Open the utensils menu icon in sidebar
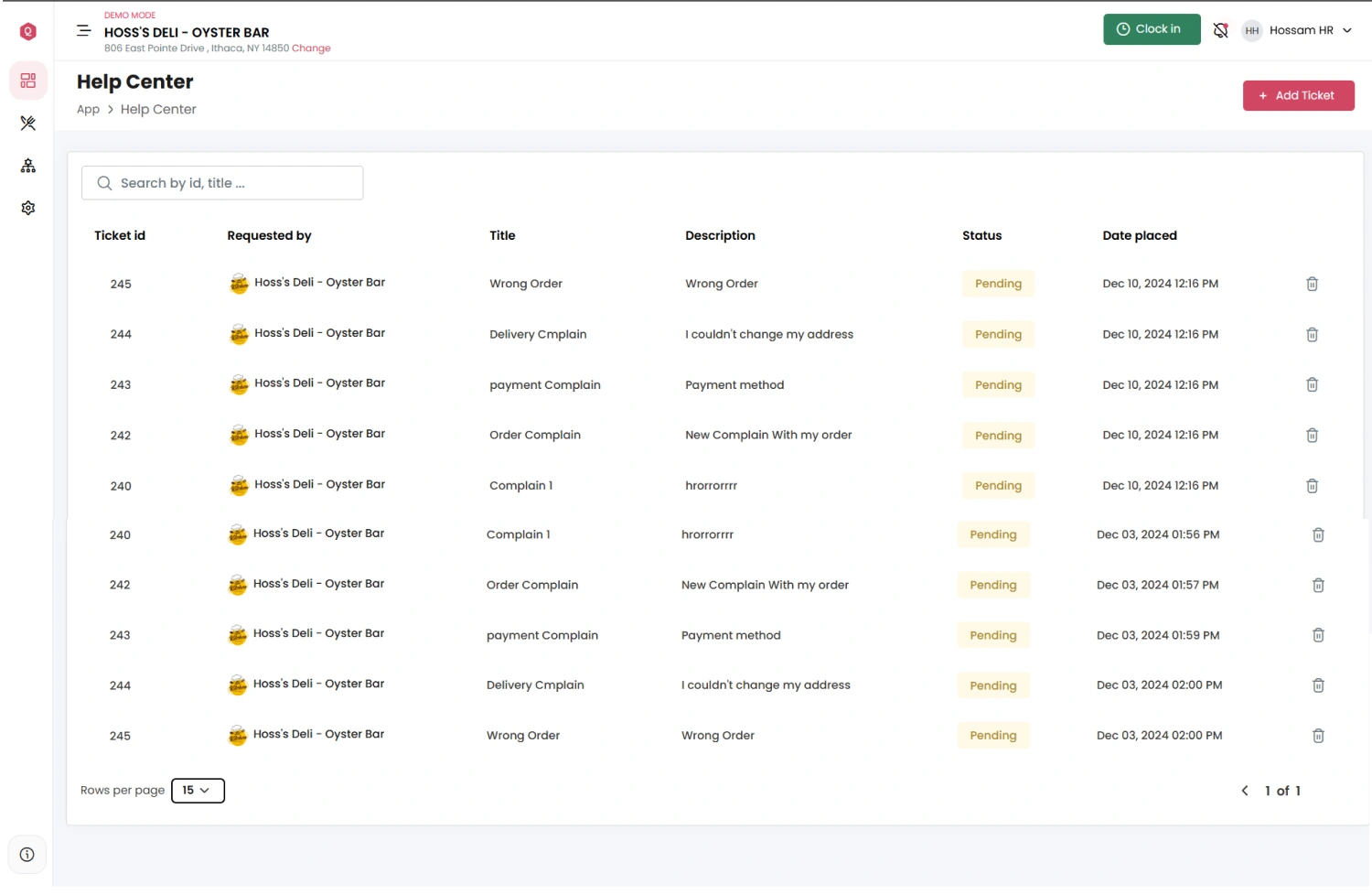This screenshot has width=1372, height=895. coord(28,124)
